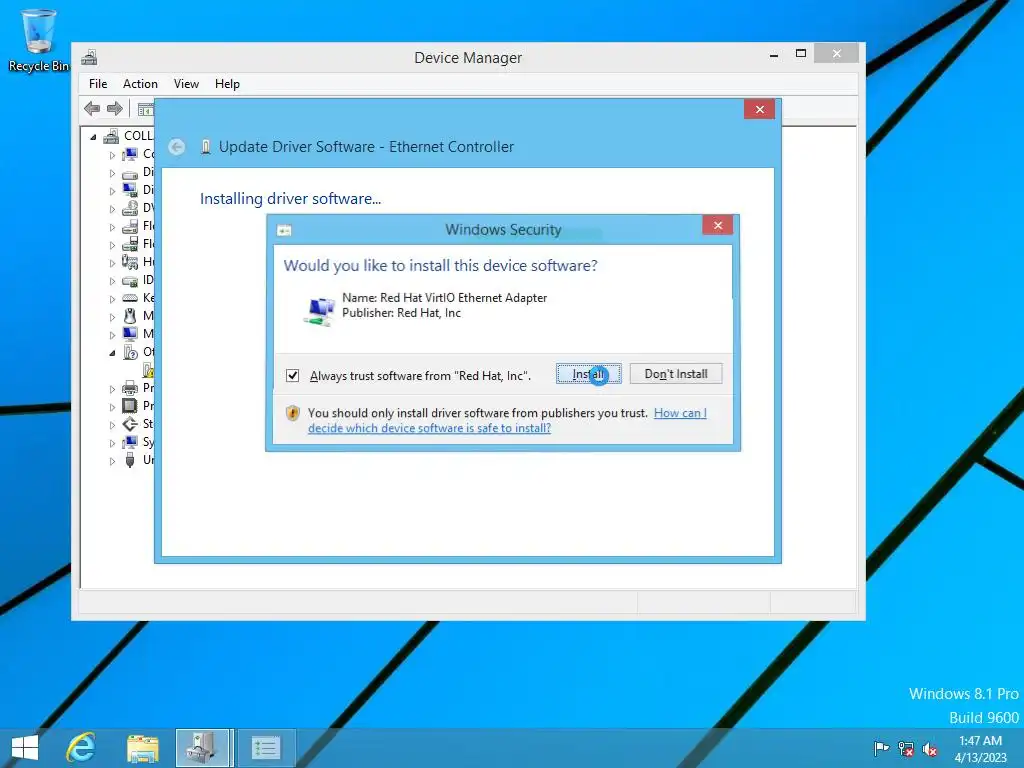Select the IDE controllers category icon

pos(130,280)
